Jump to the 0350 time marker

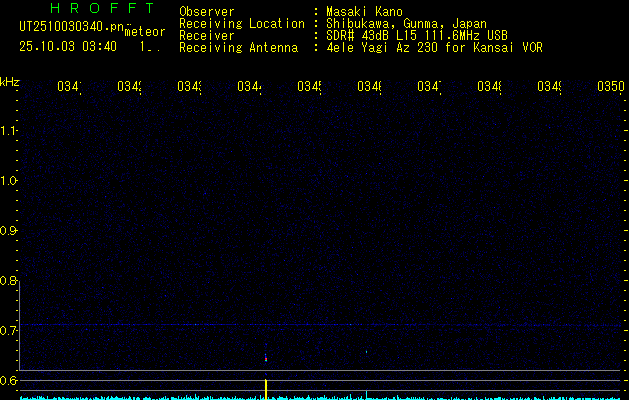coord(610,87)
